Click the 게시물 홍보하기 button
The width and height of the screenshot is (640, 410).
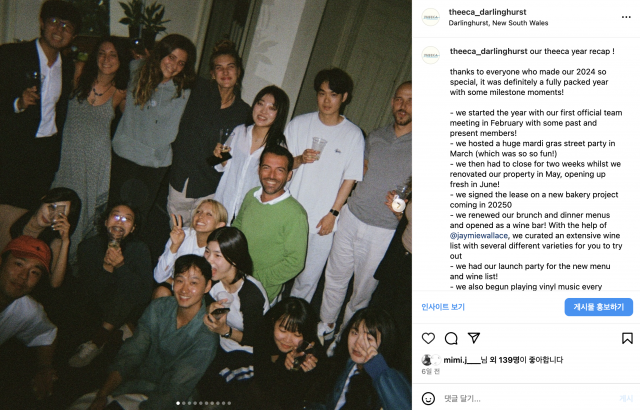599,307
